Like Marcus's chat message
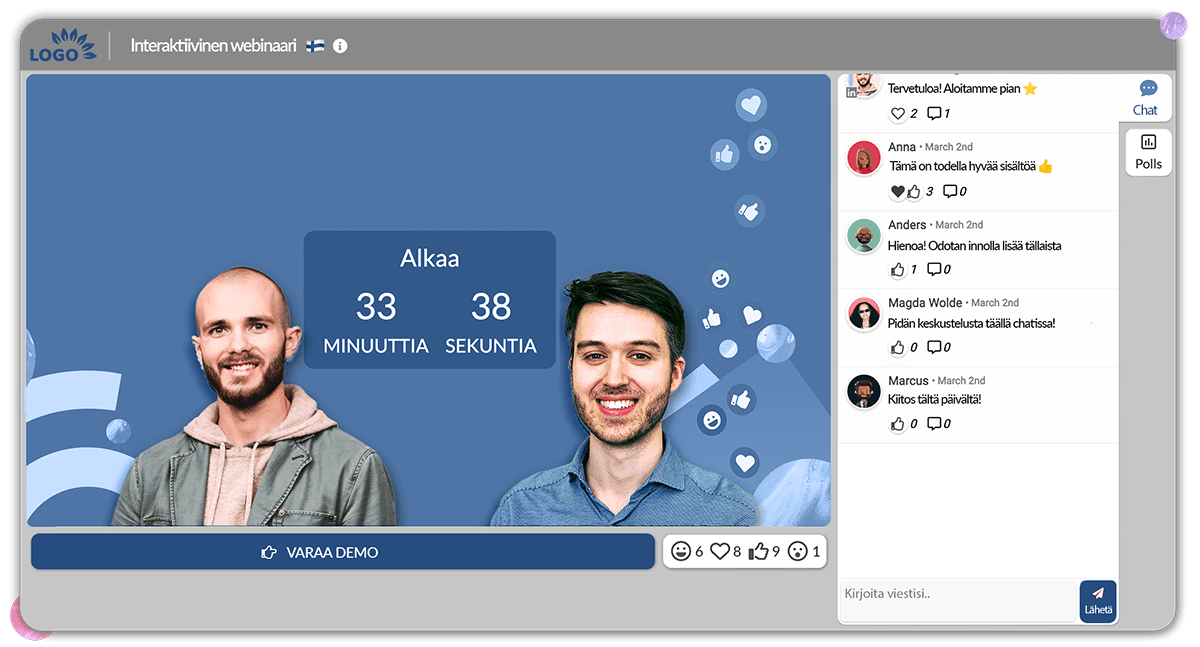The height and width of the screenshot is (647, 1200). pyautogui.click(x=897, y=424)
